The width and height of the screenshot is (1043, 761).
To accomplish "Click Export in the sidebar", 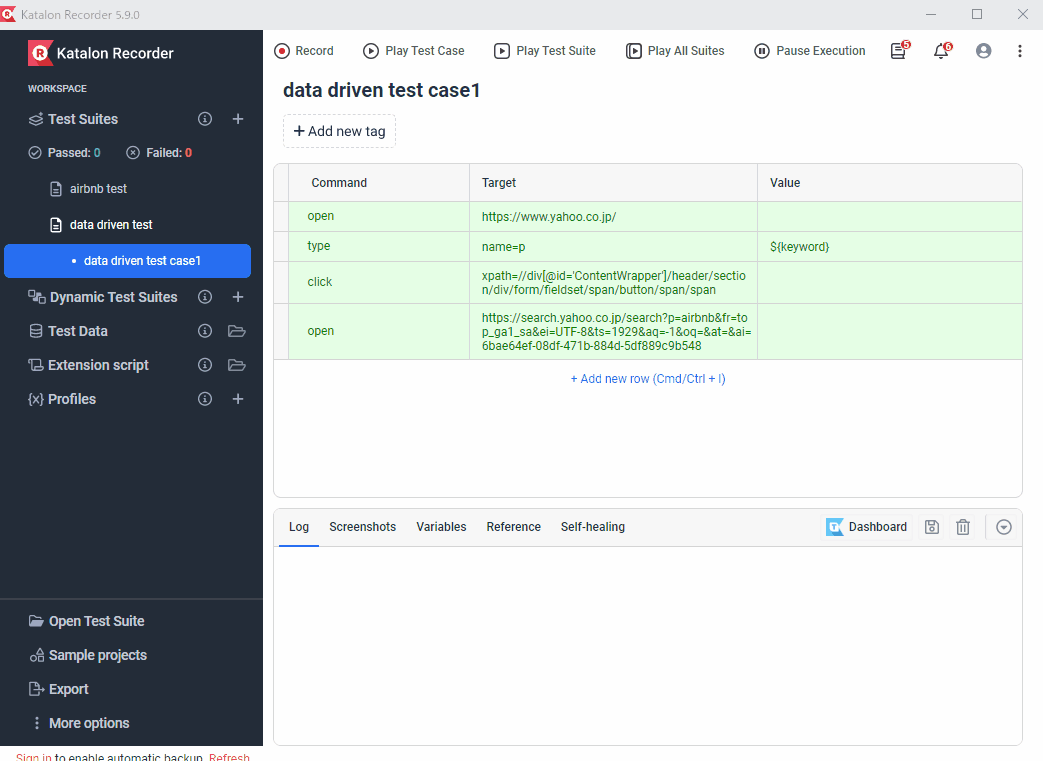I will pyautogui.click(x=68, y=688).
